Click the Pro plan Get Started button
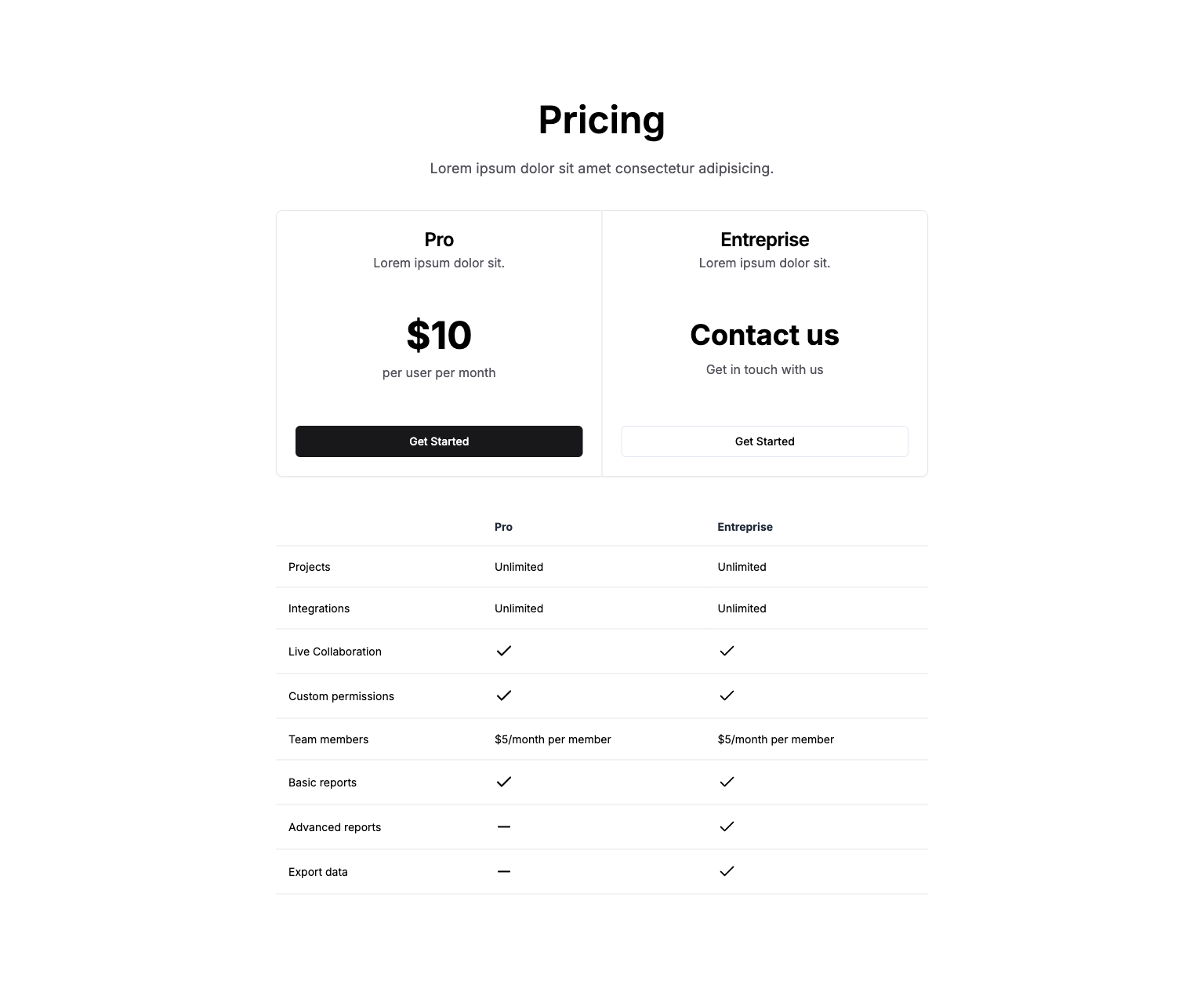 pyautogui.click(x=439, y=441)
